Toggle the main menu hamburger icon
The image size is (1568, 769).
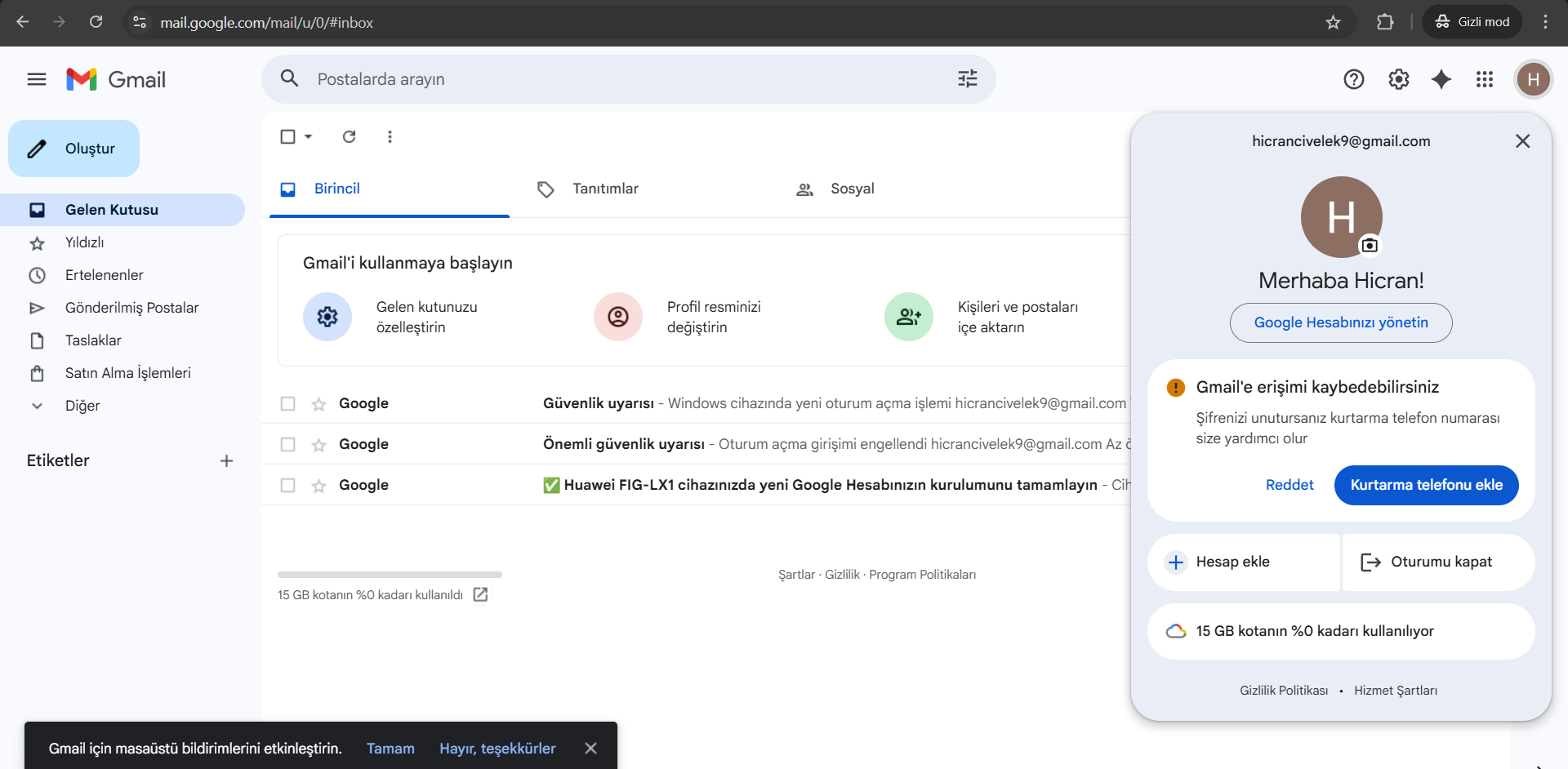[x=37, y=79]
